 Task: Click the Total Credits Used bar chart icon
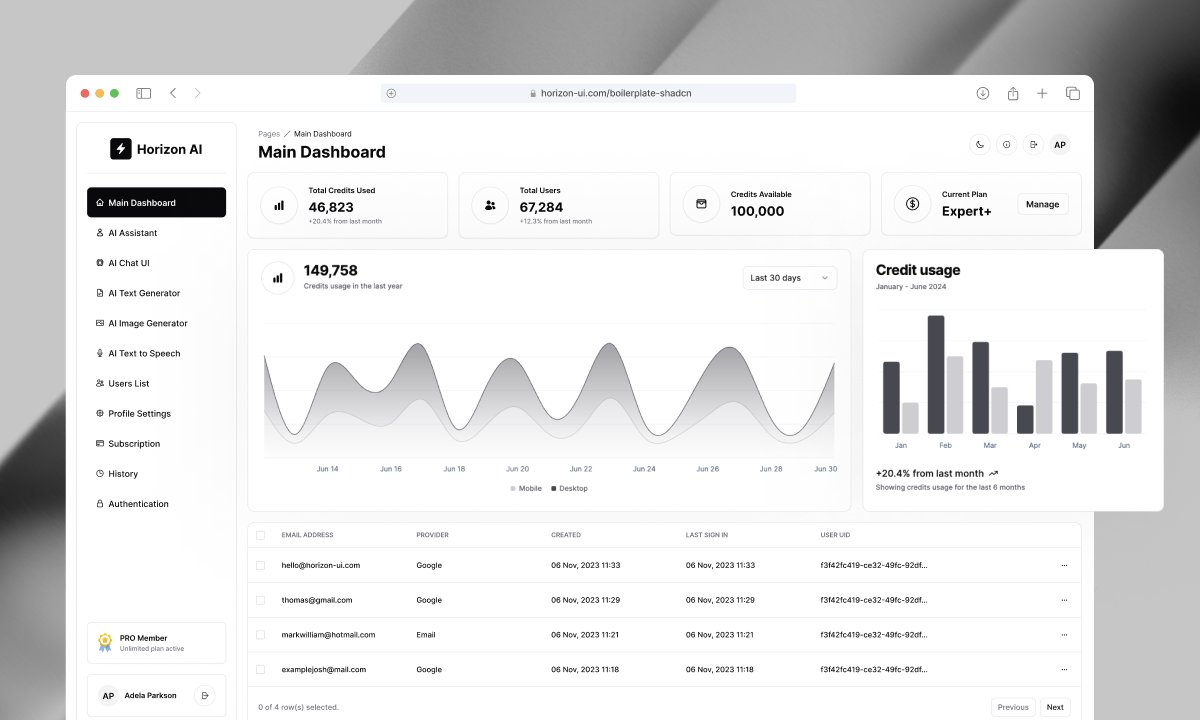(279, 205)
